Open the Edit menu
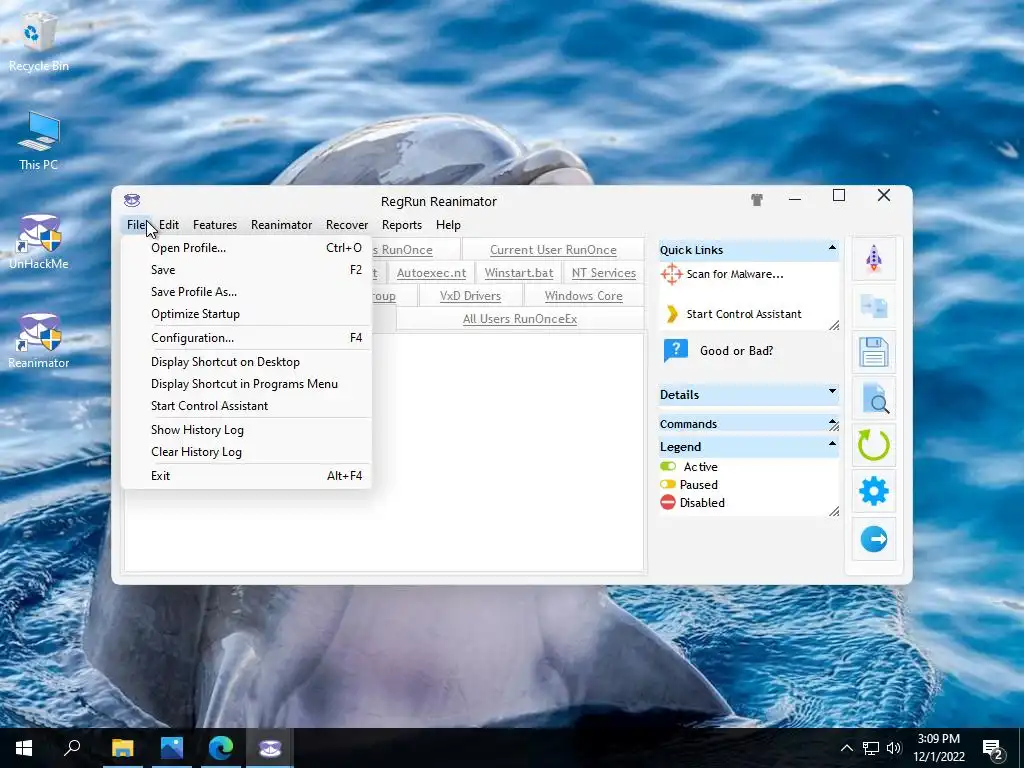 [168, 225]
